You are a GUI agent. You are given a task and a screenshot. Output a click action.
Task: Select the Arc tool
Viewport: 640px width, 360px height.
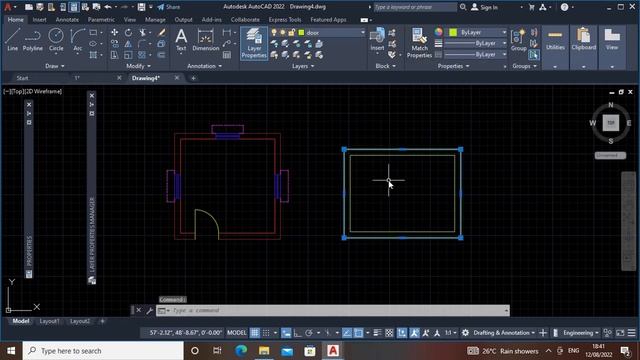(x=77, y=40)
